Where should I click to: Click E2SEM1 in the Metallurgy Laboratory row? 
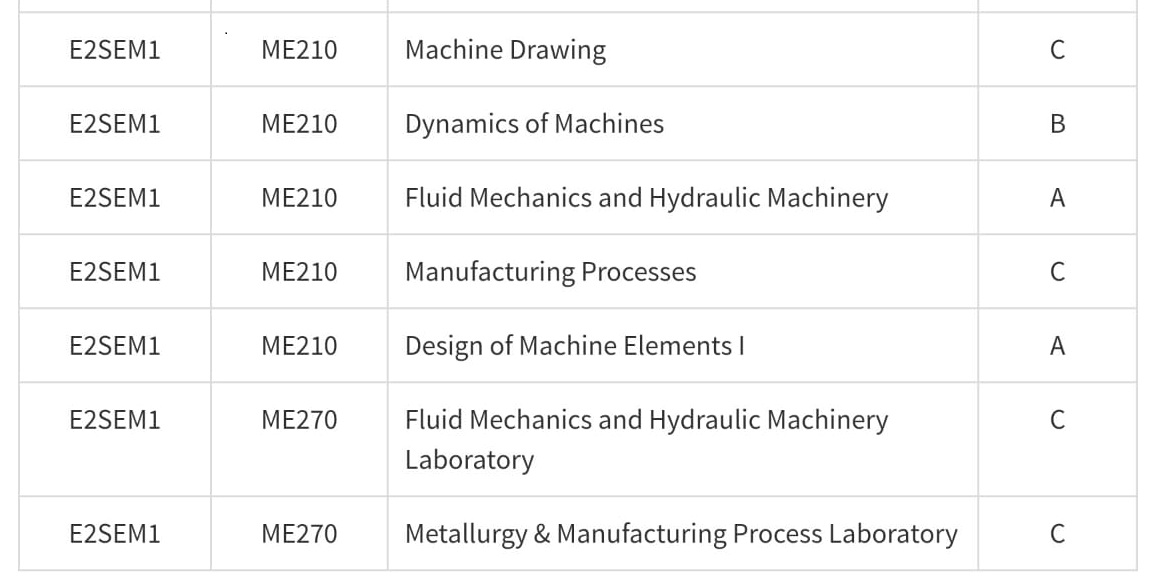[x=114, y=533]
